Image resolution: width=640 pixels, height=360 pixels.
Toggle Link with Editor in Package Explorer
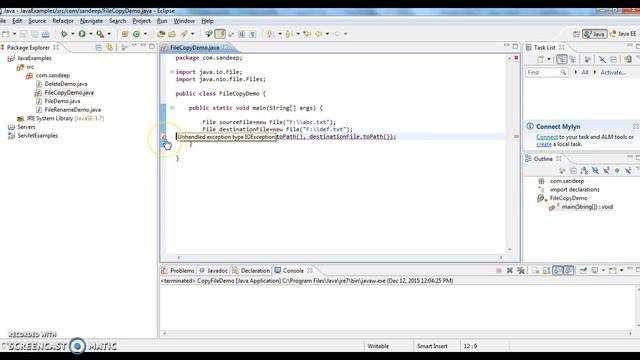coord(109,48)
